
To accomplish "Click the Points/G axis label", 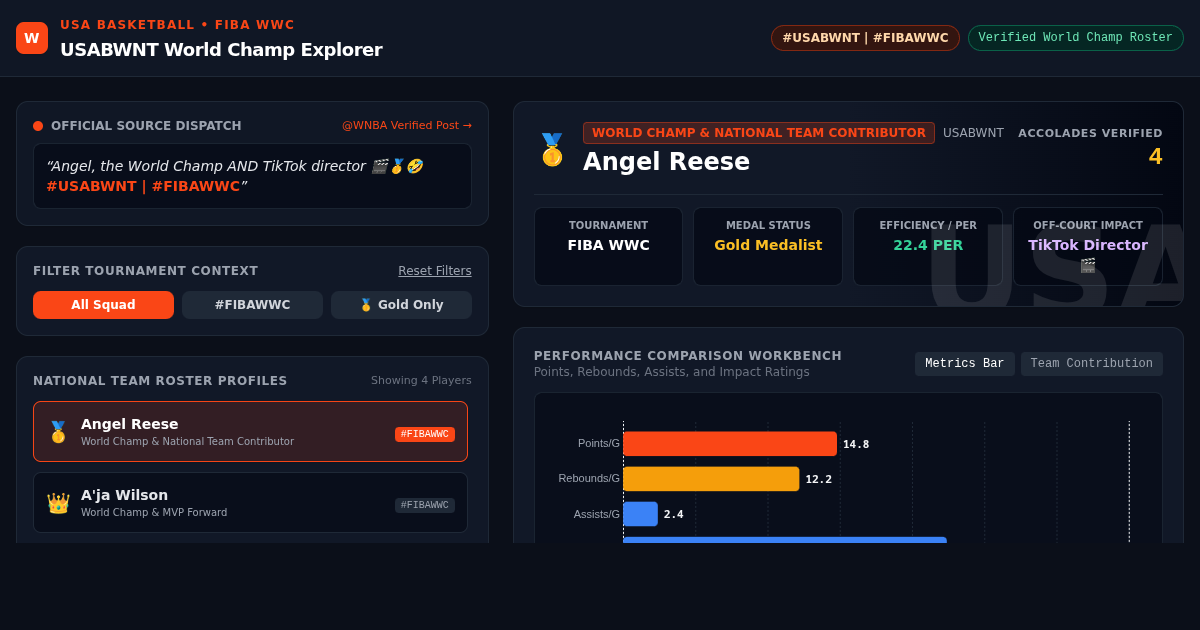I will pos(599,443).
